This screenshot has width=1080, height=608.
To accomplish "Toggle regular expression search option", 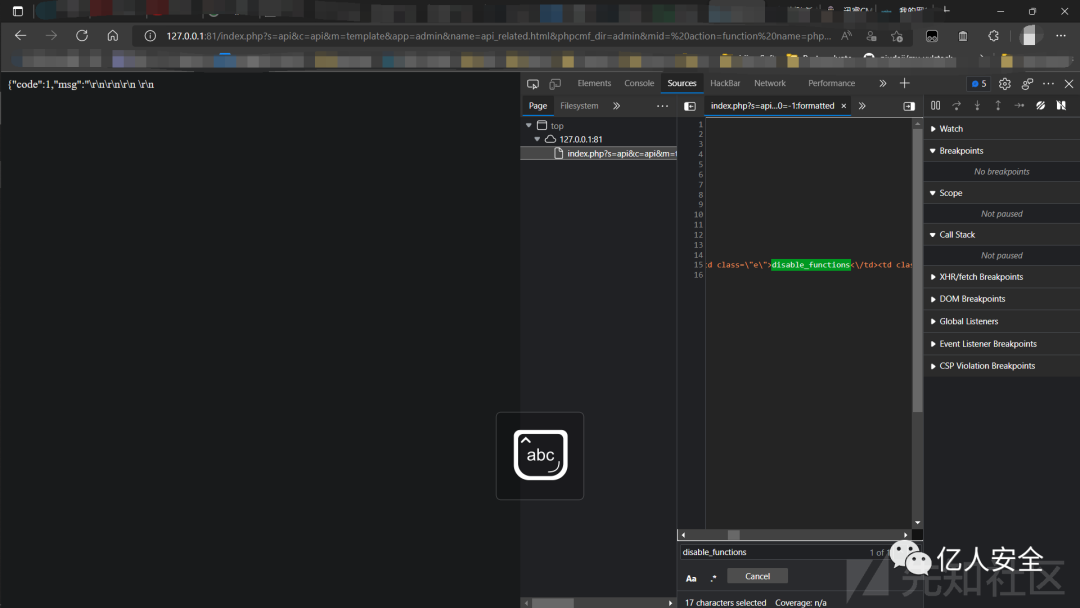I will pos(713,578).
